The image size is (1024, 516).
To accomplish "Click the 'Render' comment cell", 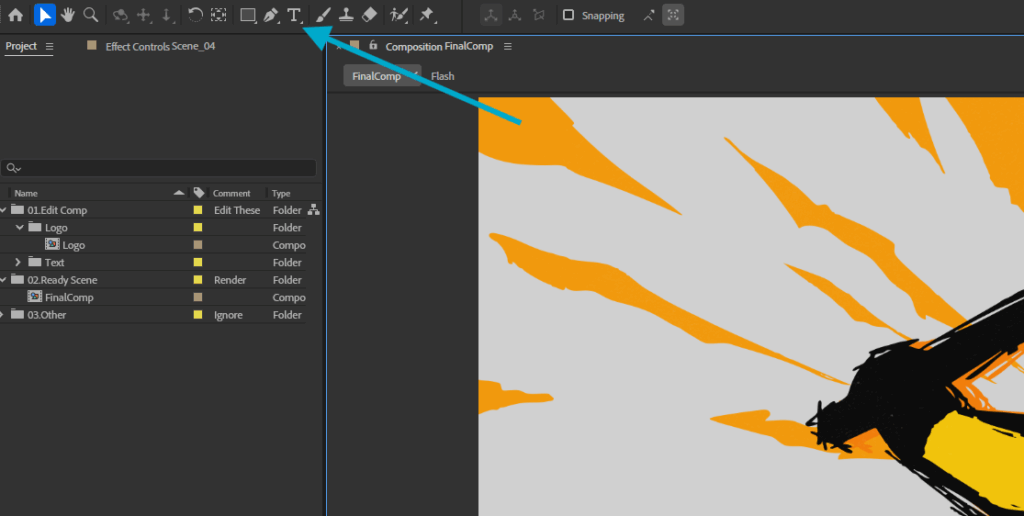I will pyautogui.click(x=230, y=280).
